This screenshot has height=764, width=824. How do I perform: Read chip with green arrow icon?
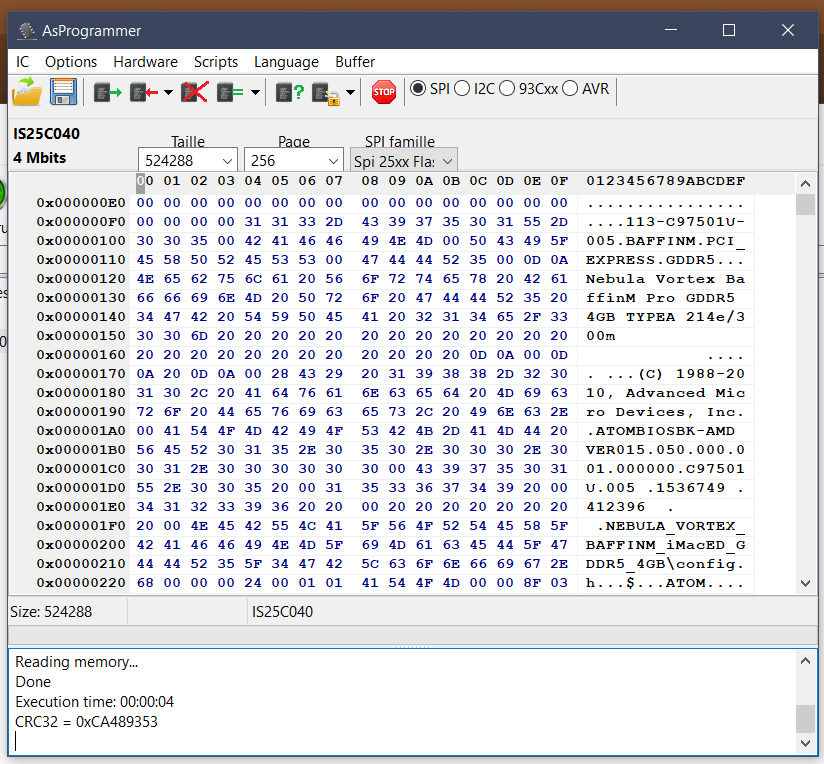108,93
